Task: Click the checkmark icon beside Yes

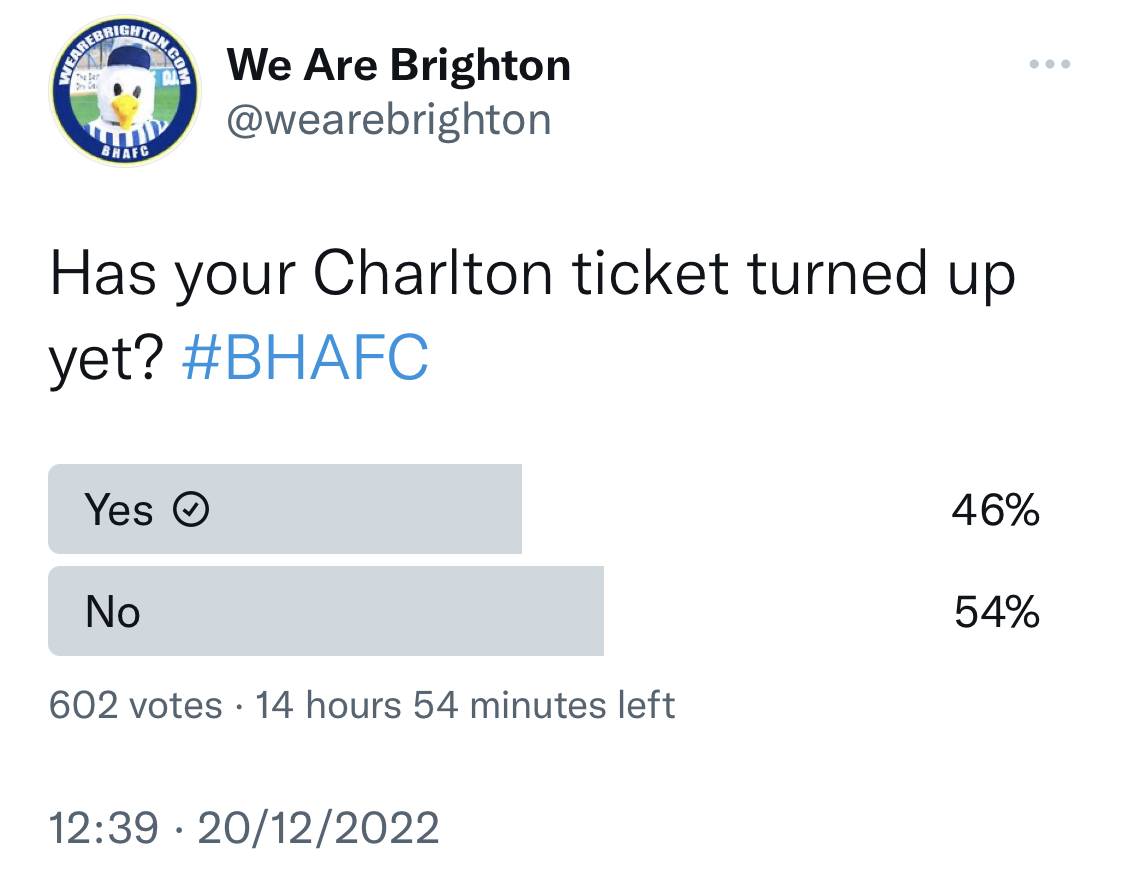Action: click(191, 509)
